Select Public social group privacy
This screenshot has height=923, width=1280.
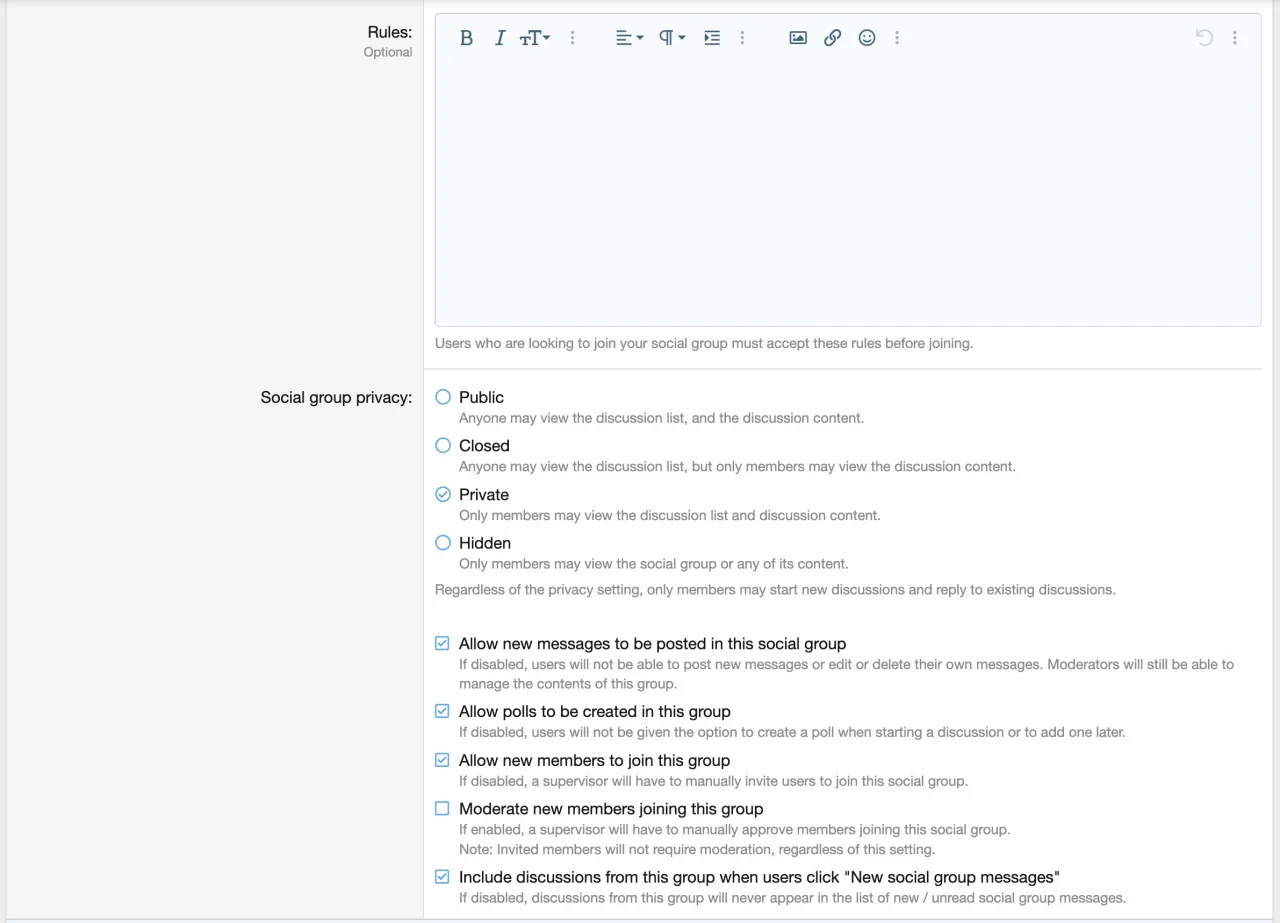443,397
